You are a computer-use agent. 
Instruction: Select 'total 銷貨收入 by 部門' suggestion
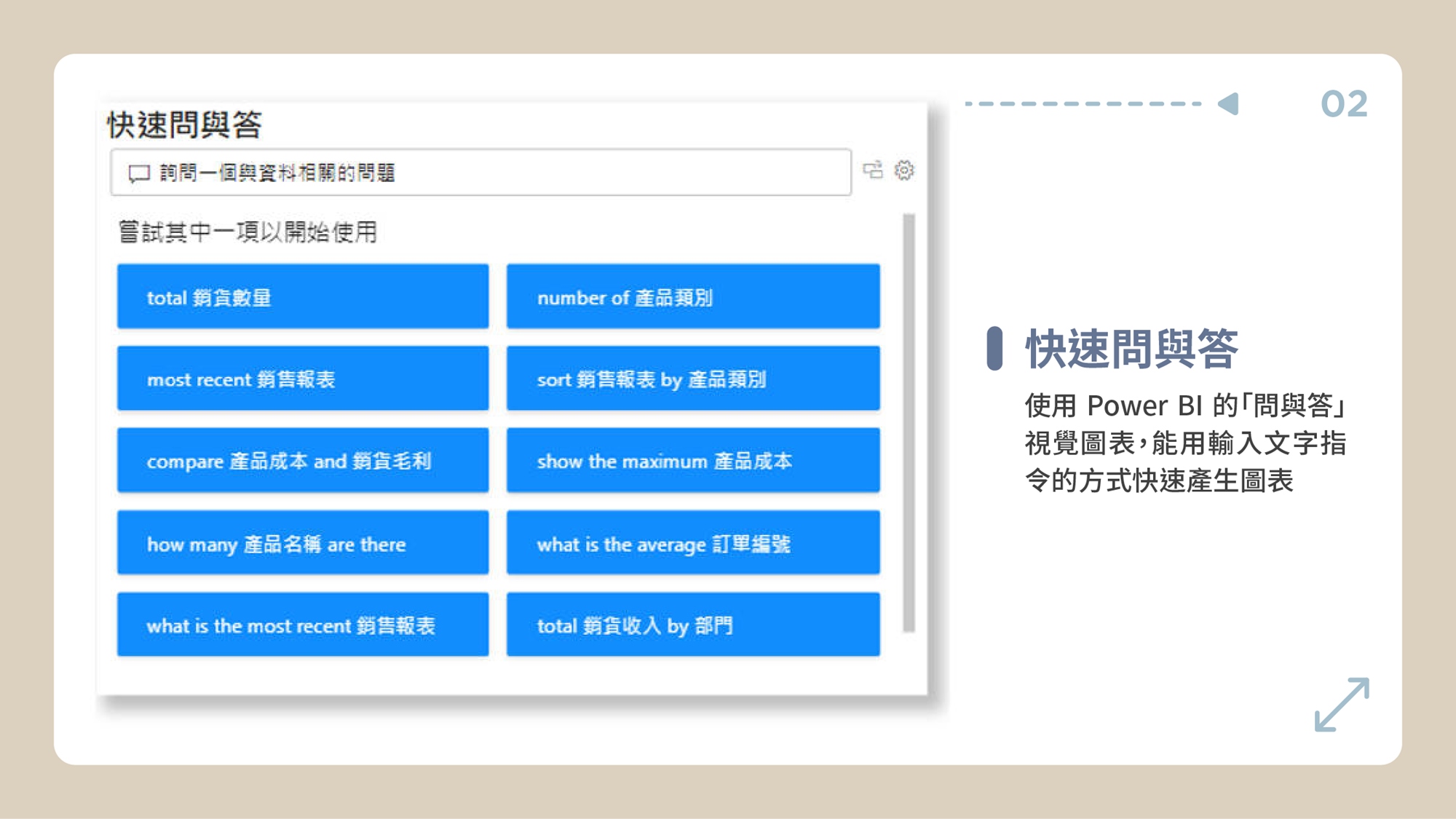tap(693, 625)
